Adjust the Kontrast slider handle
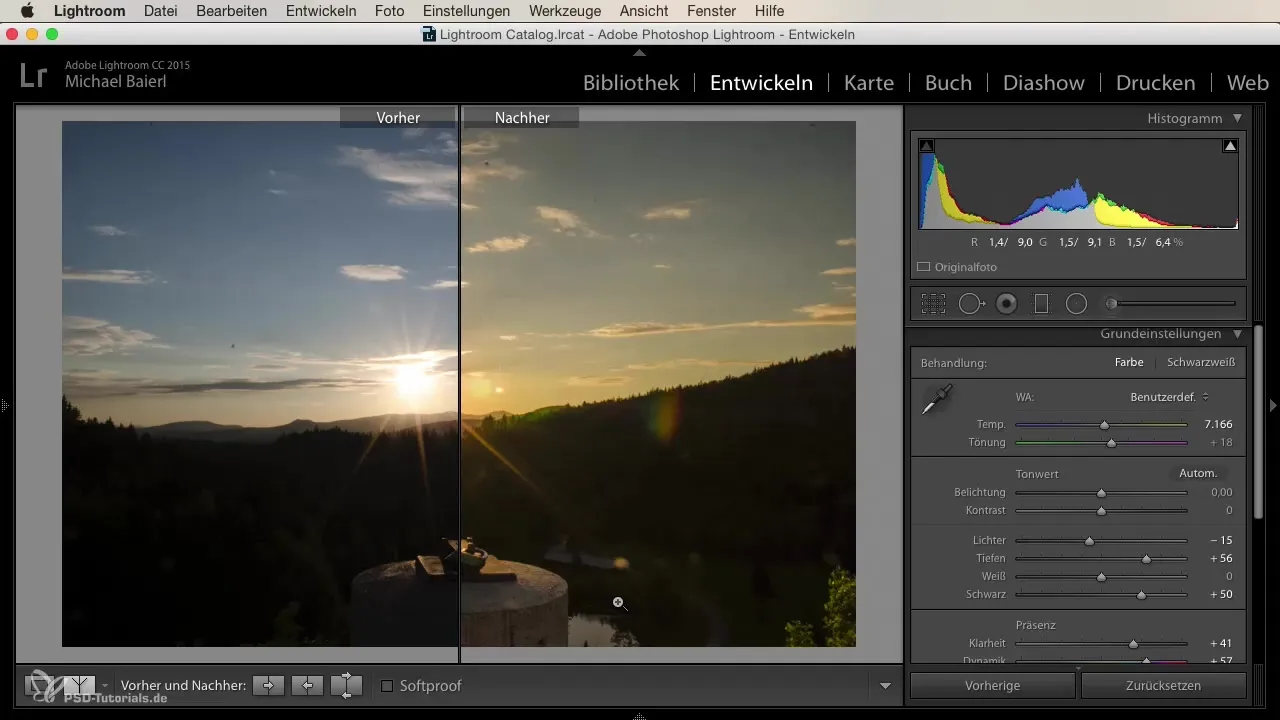This screenshot has width=1280, height=720. click(1101, 511)
